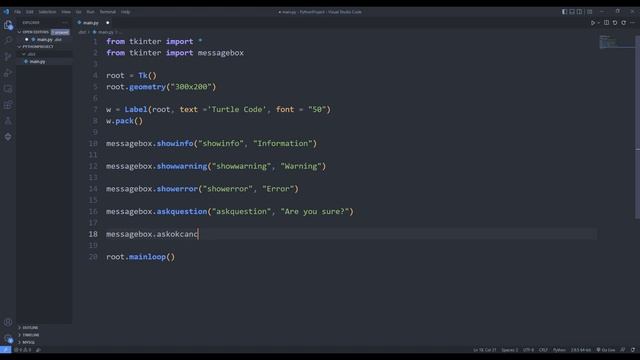Open the Customize Layout icon

tap(589, 12)
